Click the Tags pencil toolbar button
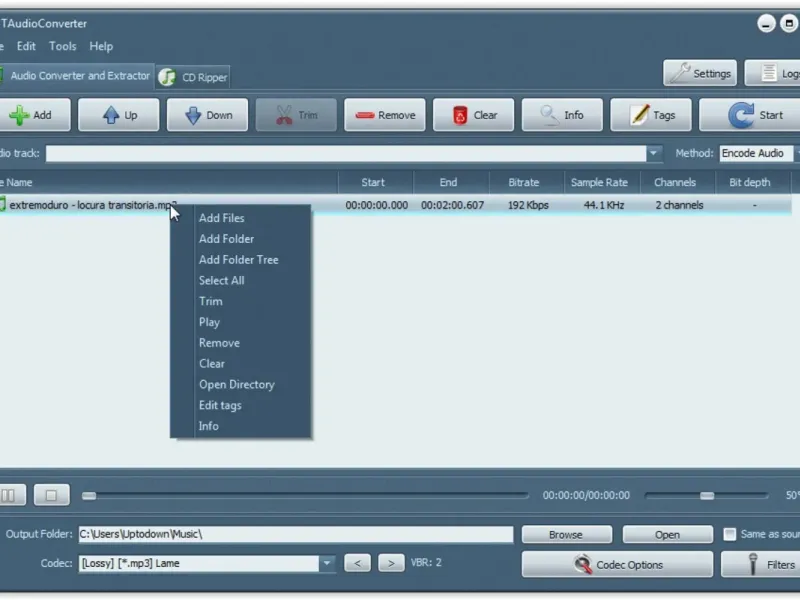 pos(651,115)
